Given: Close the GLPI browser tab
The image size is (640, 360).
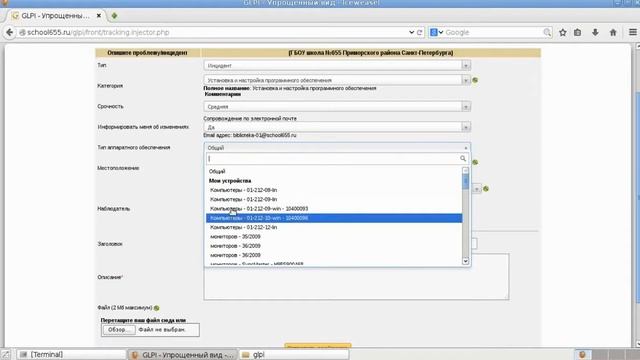Looking at the screenshot, I should 99,16.
